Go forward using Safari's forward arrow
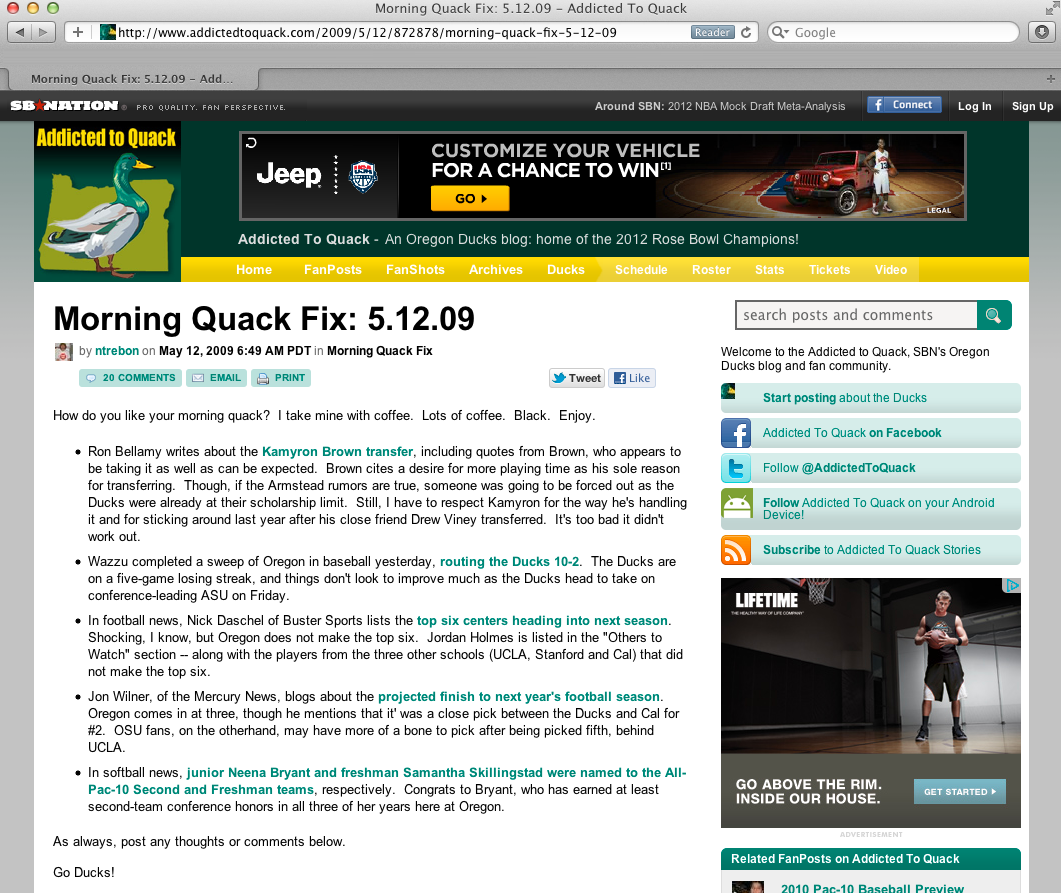Screen dimensions: 1061x893 click(x=43, y=32)
